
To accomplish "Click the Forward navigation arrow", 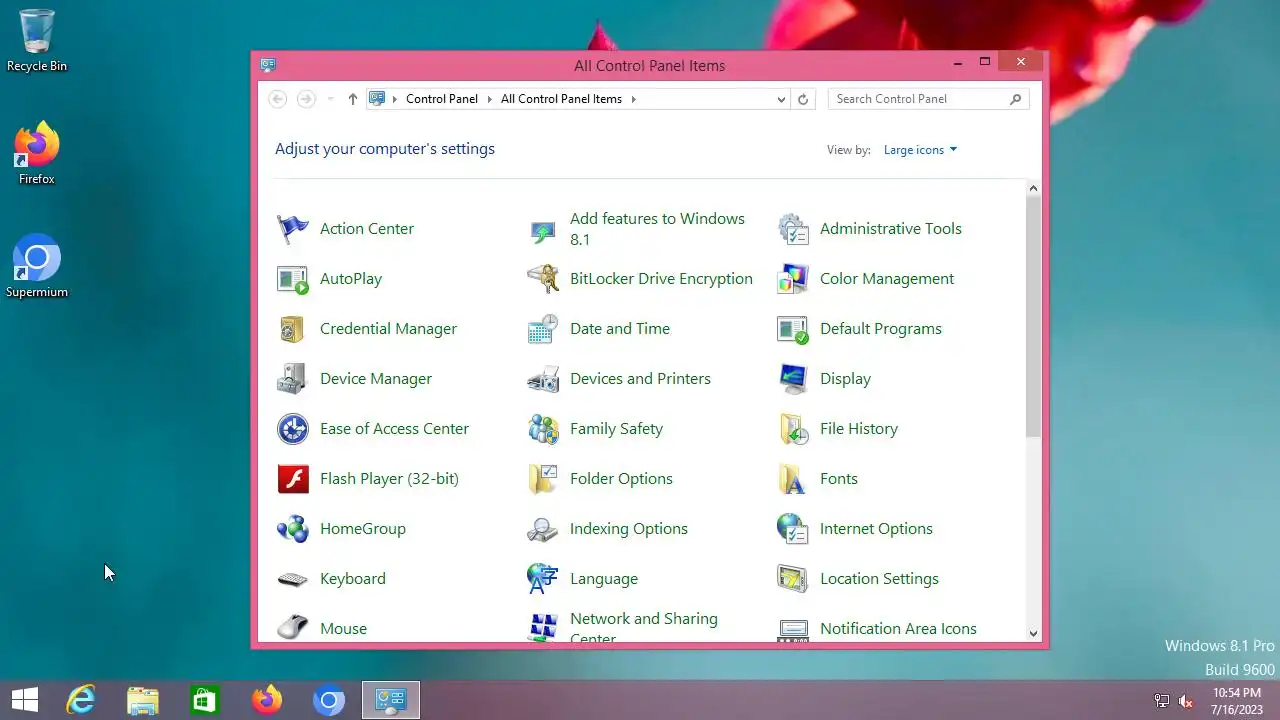I will (306, 99).
